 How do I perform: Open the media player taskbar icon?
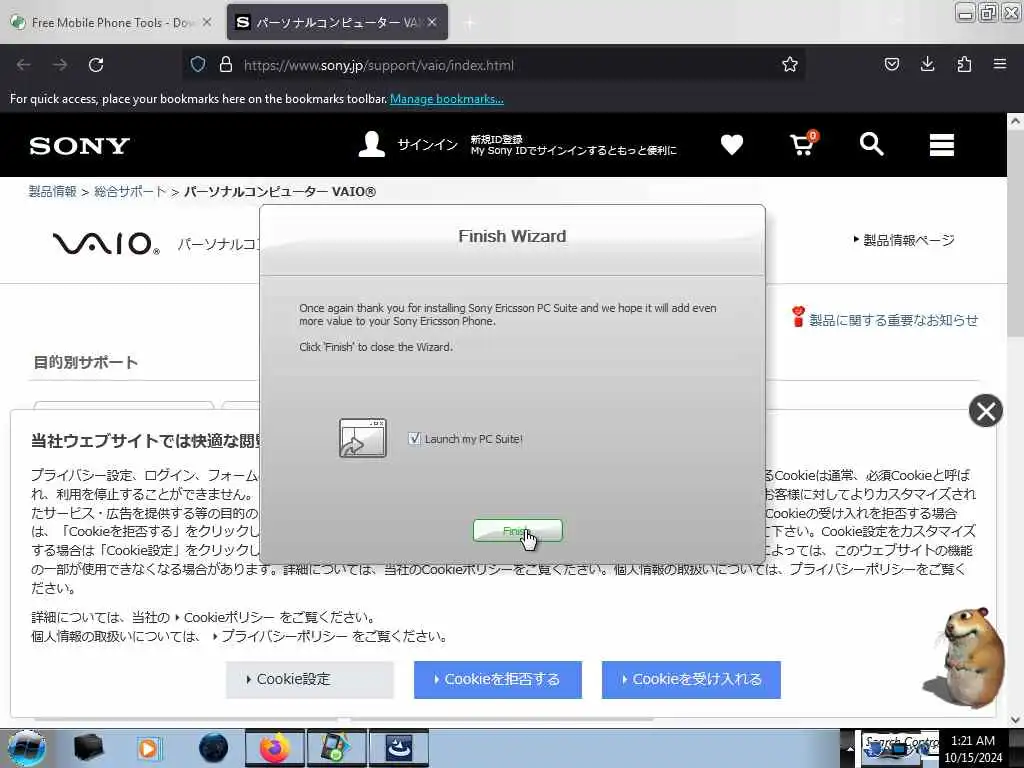pos(150,748)
